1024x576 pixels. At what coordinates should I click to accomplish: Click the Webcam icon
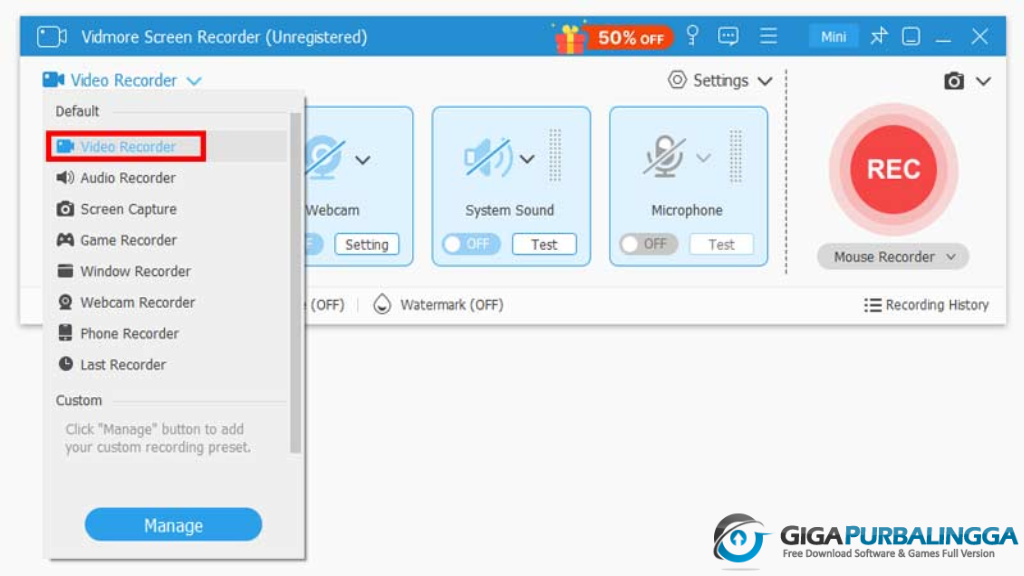(325, 157)
